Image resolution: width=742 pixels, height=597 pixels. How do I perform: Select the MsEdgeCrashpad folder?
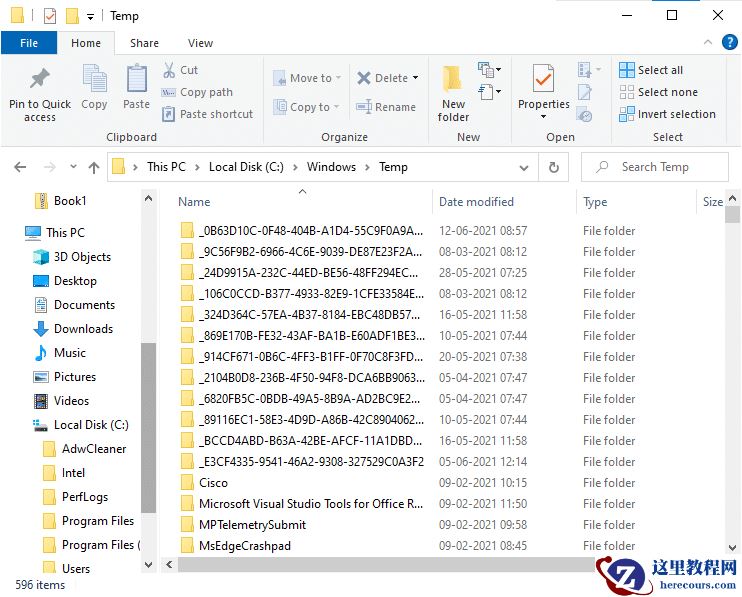point(235,546)
